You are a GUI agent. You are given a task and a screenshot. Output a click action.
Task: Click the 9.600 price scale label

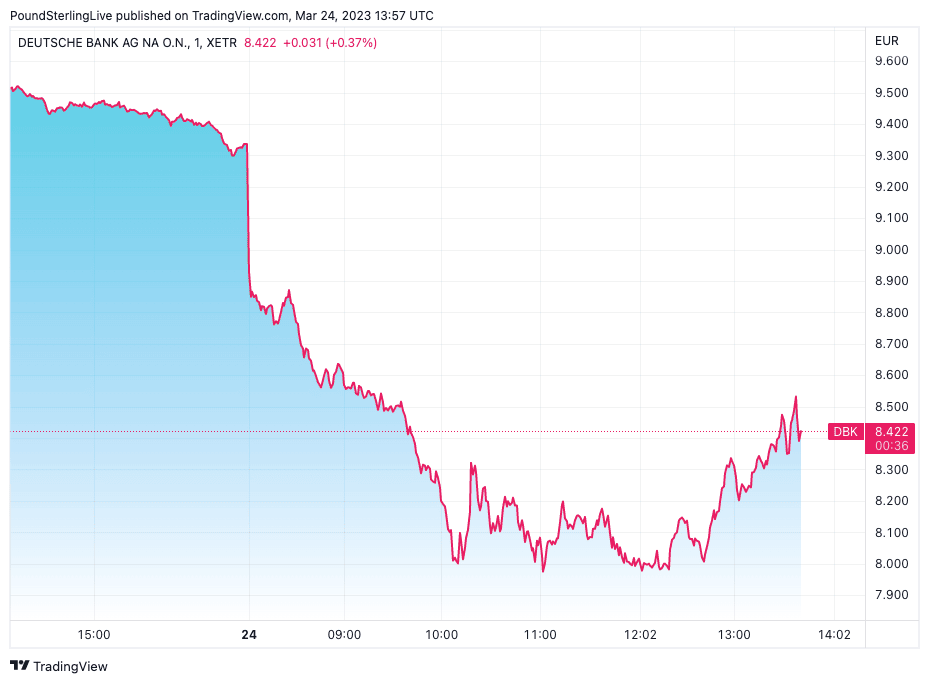[890, 61]
